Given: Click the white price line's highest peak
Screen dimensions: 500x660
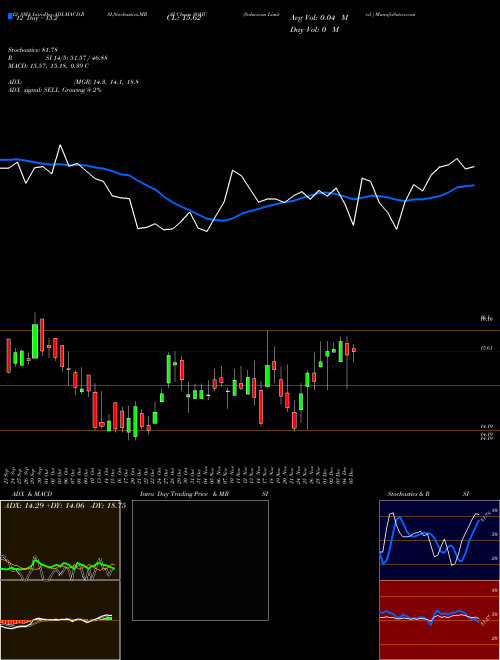Looking at the screenshot, I should (60, 145).
